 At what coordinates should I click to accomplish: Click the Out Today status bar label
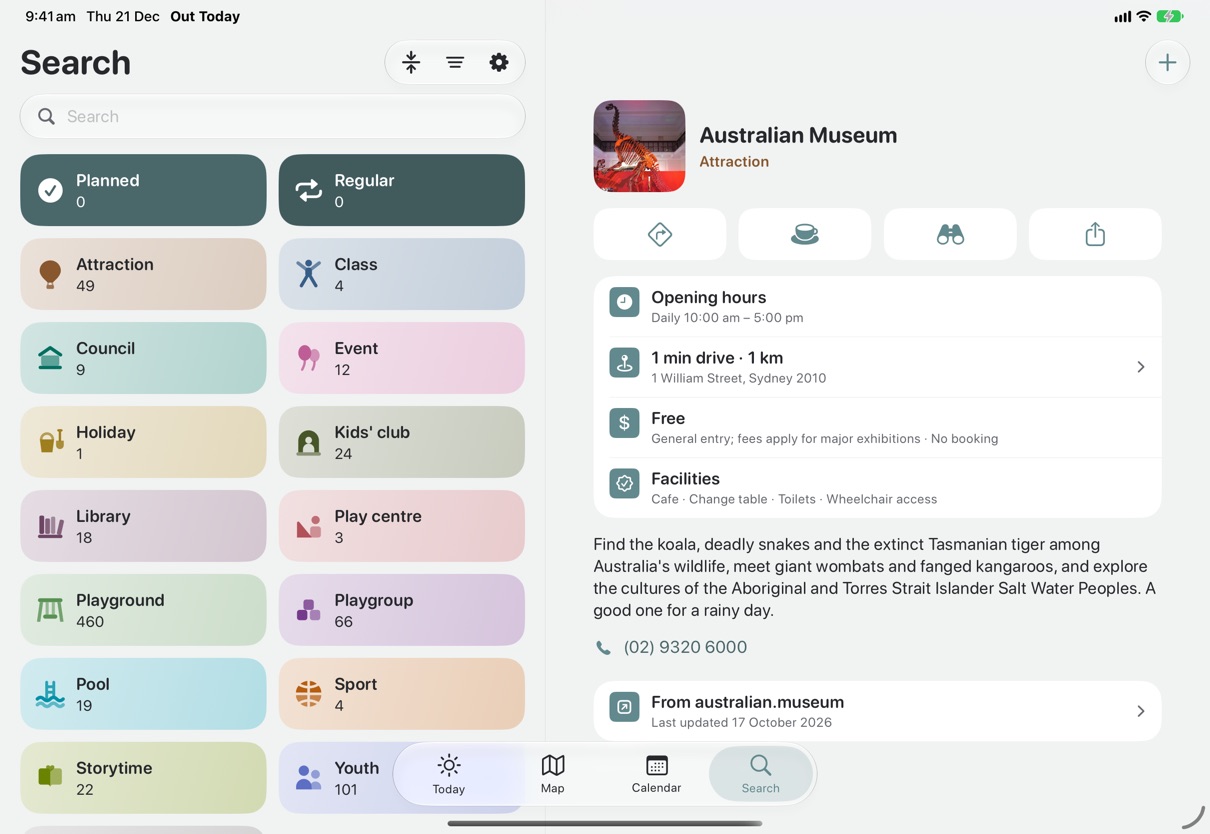(x=205, y=16)
